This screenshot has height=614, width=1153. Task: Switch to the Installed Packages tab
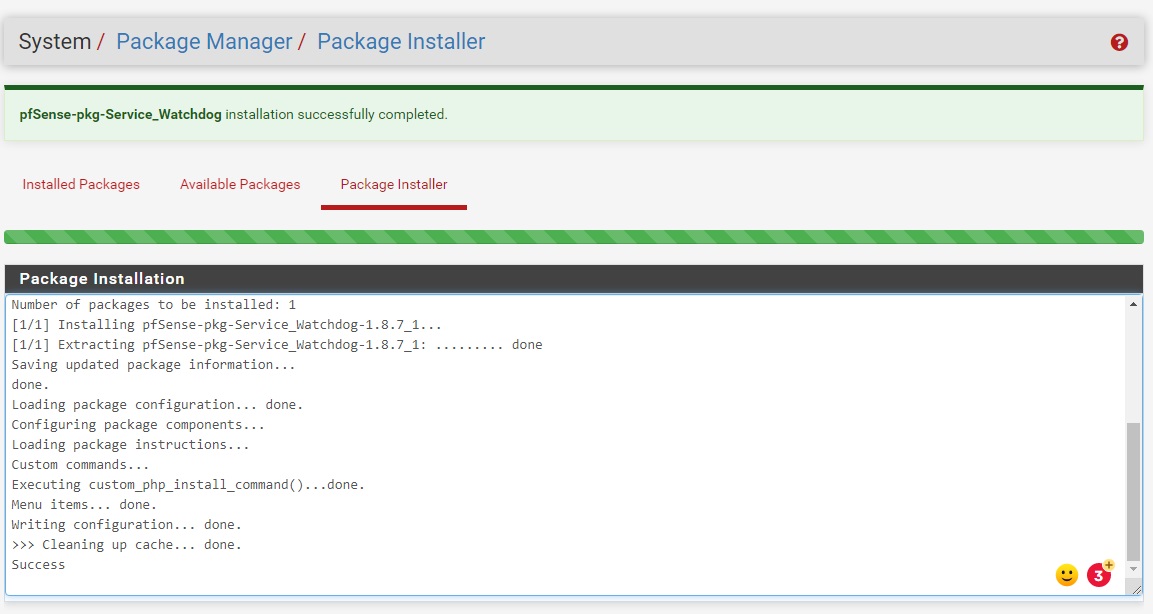click(81, 185)
